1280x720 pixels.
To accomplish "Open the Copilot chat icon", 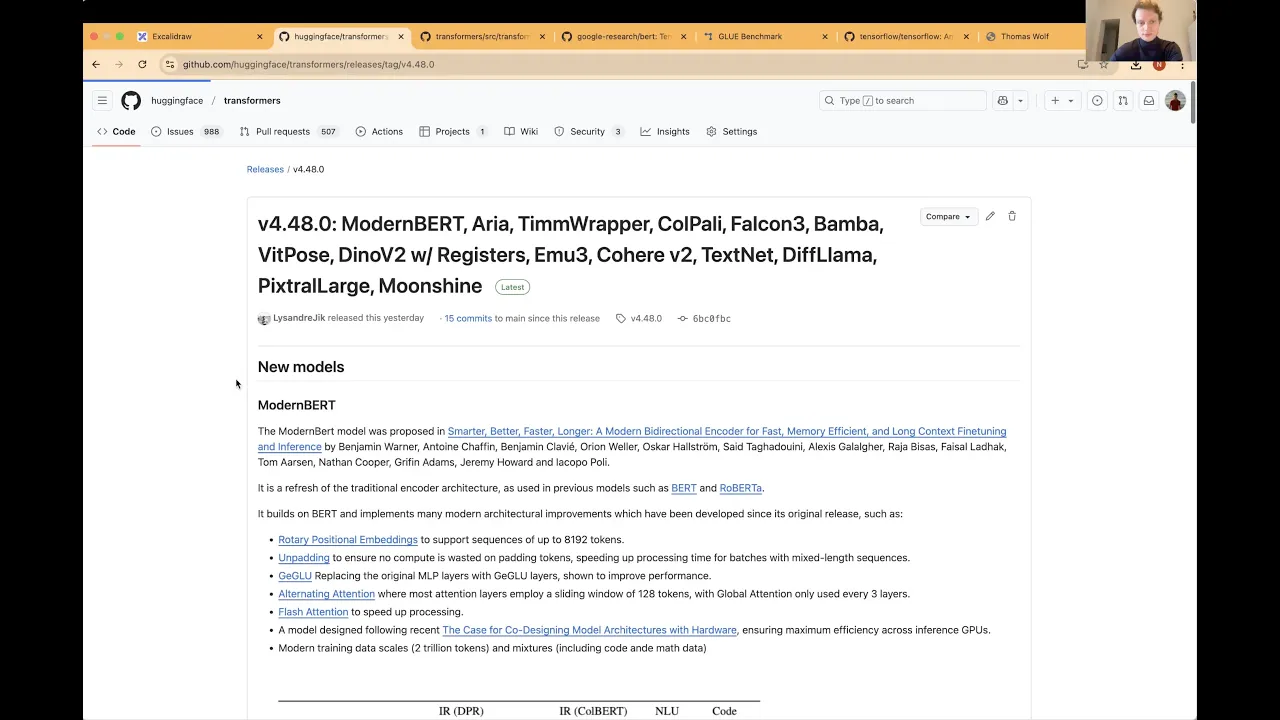I will 1002,100.
